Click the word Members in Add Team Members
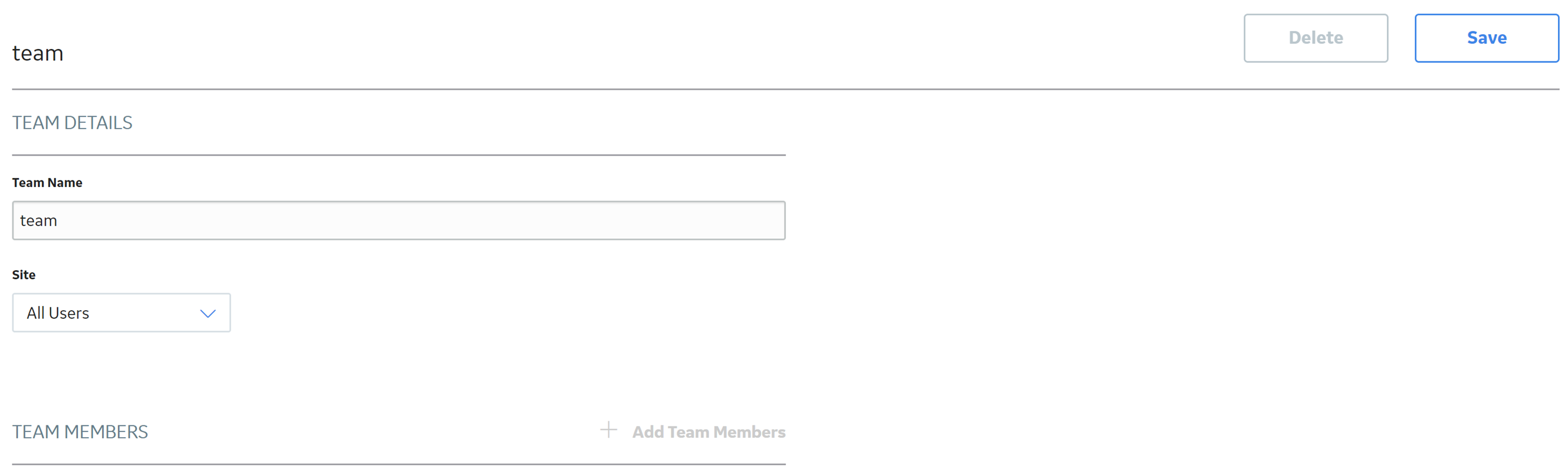This screenshot has width=1568, height=472. [749, 432]
